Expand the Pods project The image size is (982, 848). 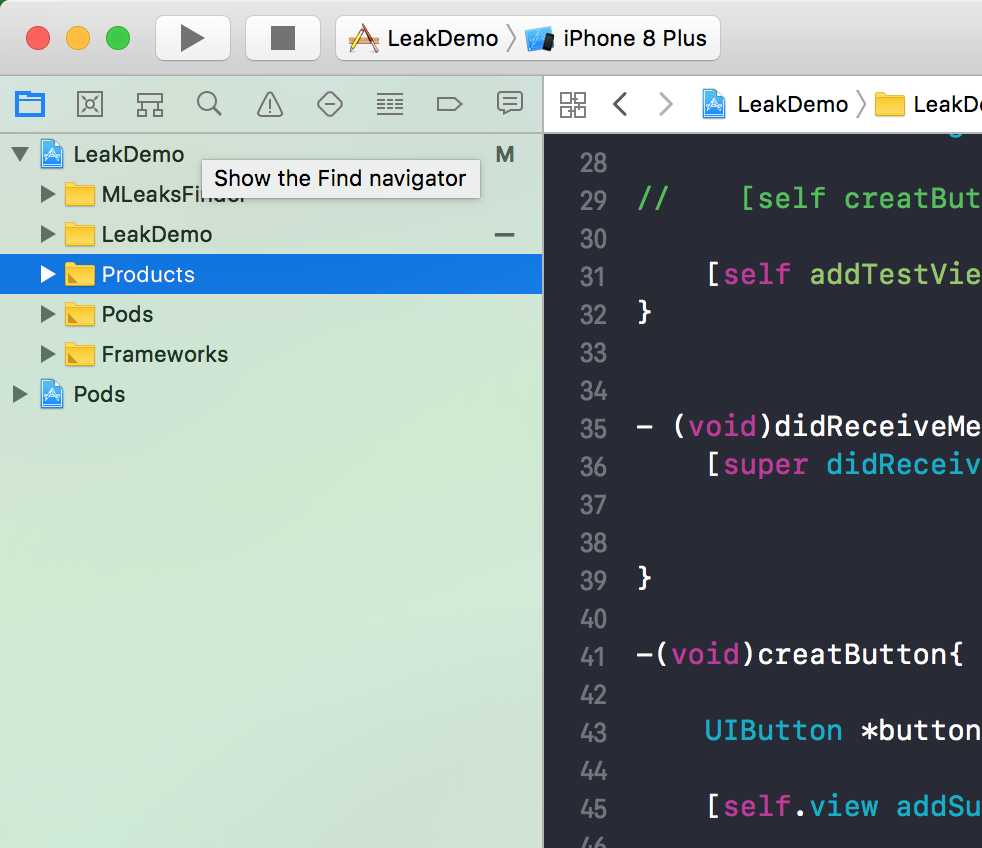pyautogui.click(x=20, y=394)
